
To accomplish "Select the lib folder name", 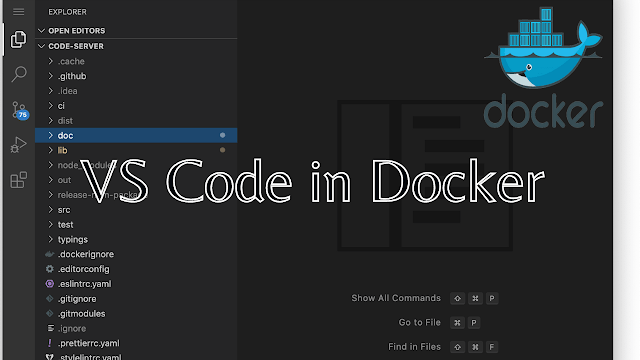I will [x=62, y=150].
